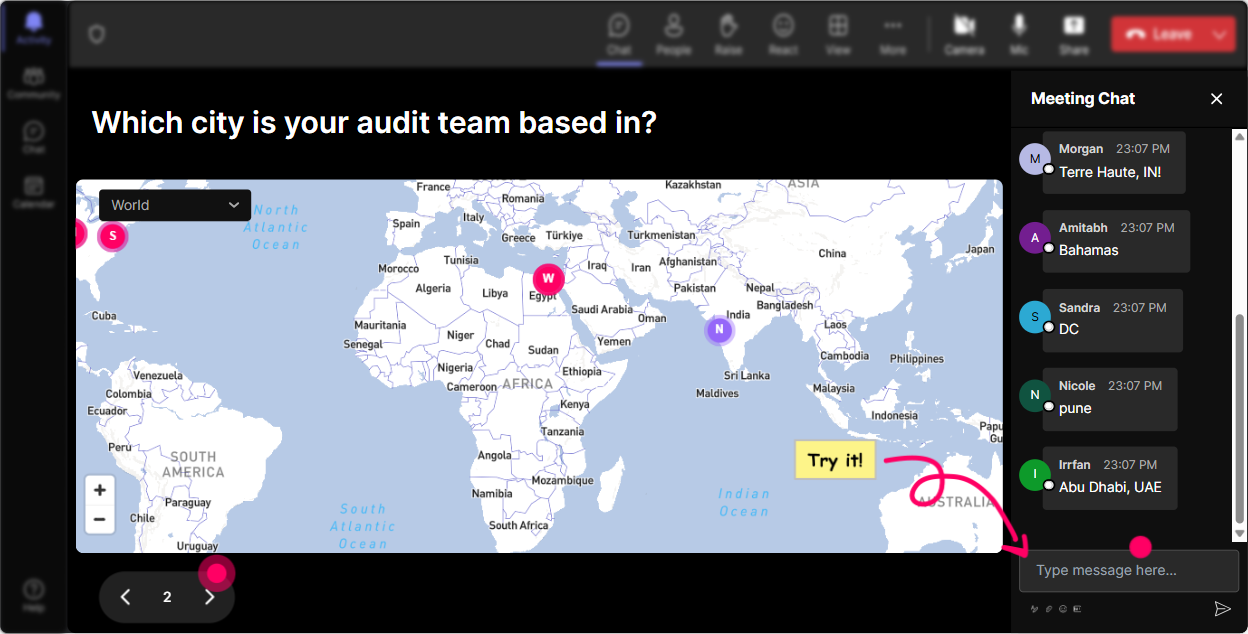Click the chat scrollbar thumb
1248x634 pixels.
tap(1240, 419)
